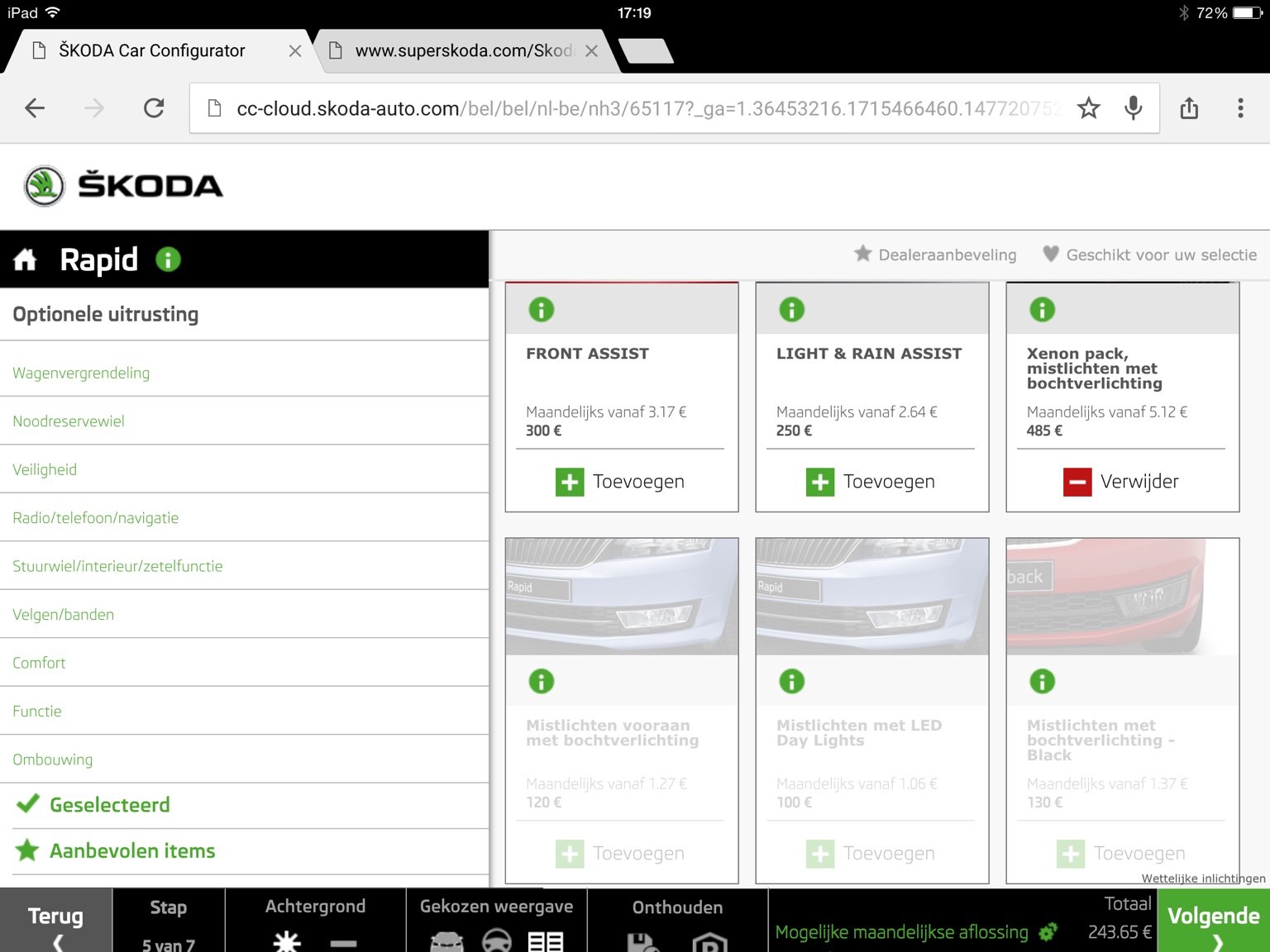Show info for FRONT ASSIST
Viewport: 1270px width, 952px height.
coord(542,310)
